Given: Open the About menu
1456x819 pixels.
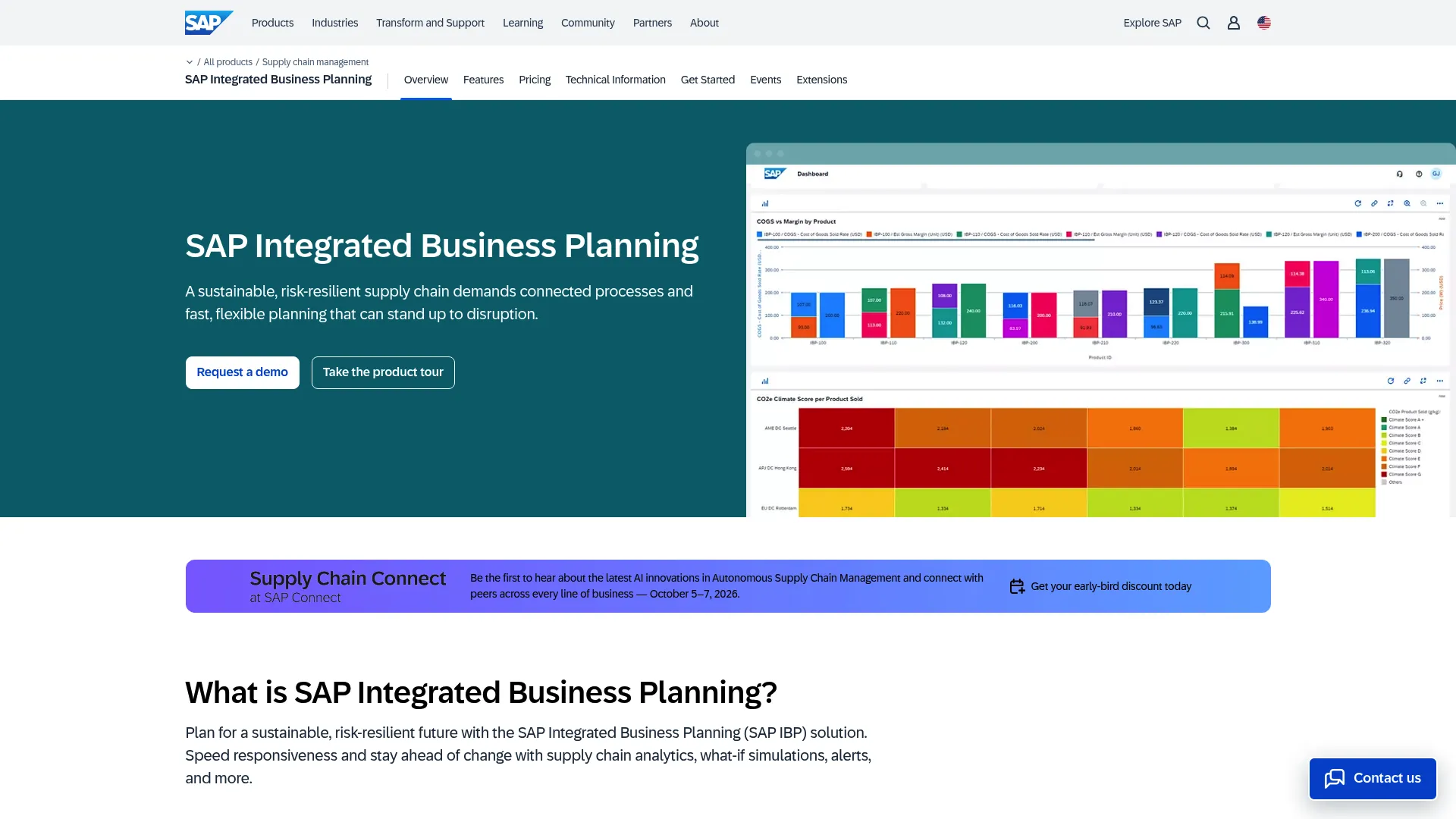Looking at the screenshot, I should 704,23.
